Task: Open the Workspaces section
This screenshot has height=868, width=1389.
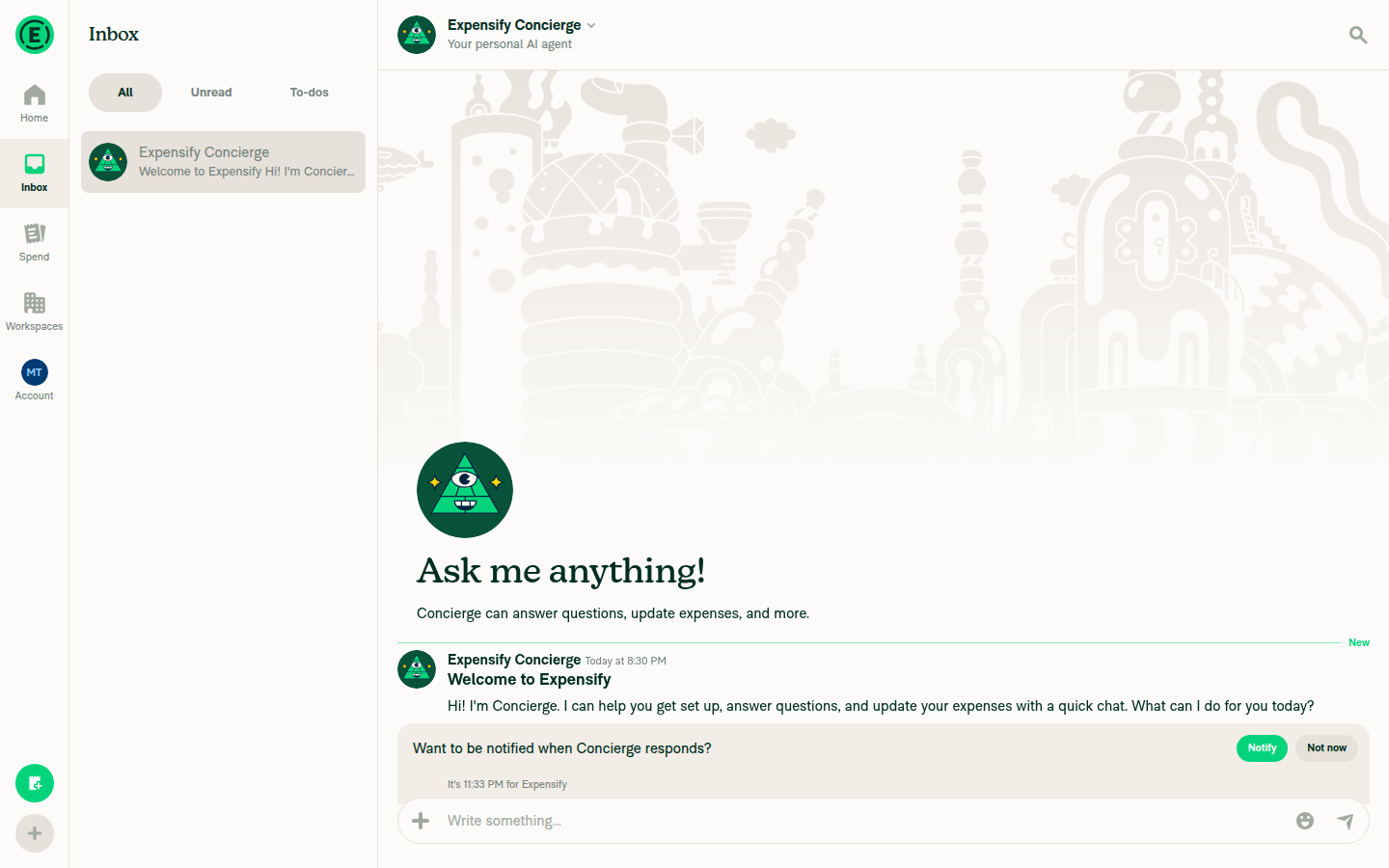Action: click(35, 312)
